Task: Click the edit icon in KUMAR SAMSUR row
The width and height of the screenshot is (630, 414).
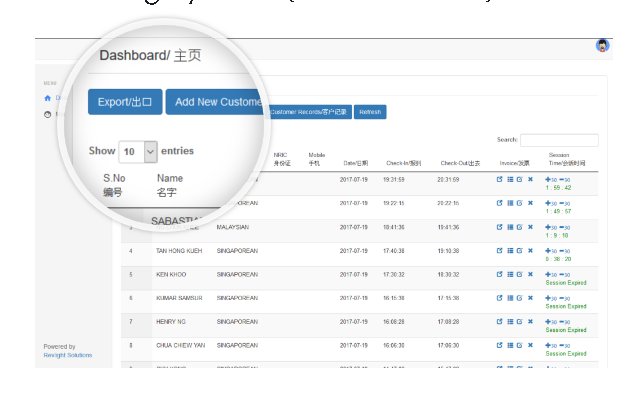Action: click(520, 298)
